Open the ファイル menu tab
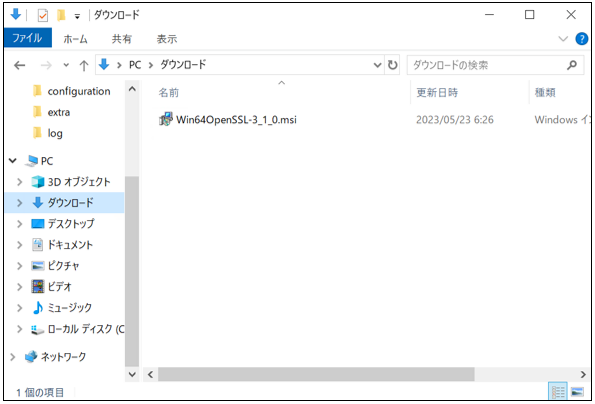The image size is (595, 404). pos(27,38)
